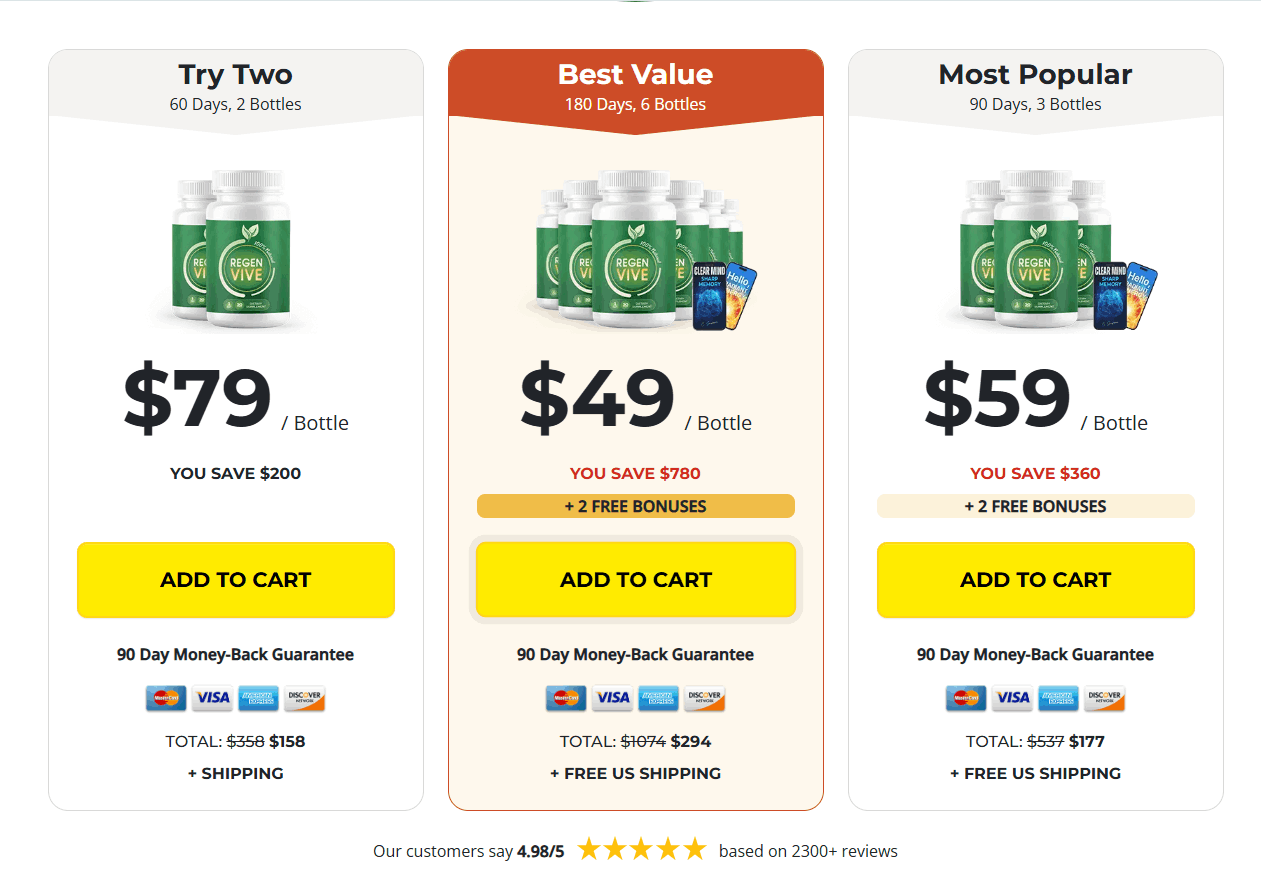
Task: Click the two-bottle RegenVive product image
Action: 236,250
